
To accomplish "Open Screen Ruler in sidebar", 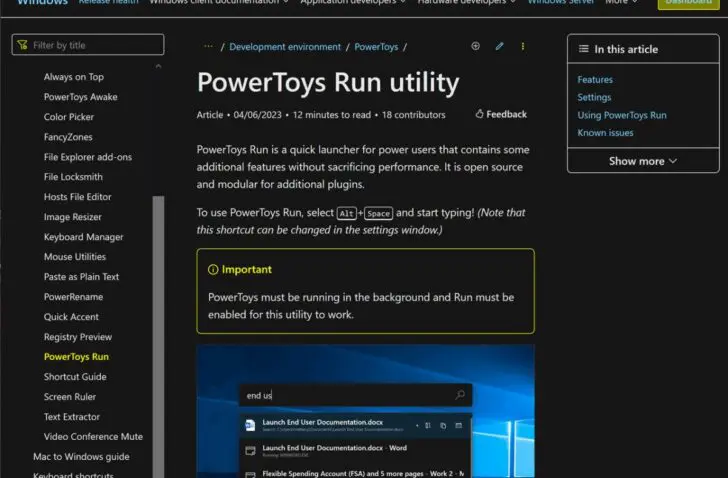I will (70, 397).
